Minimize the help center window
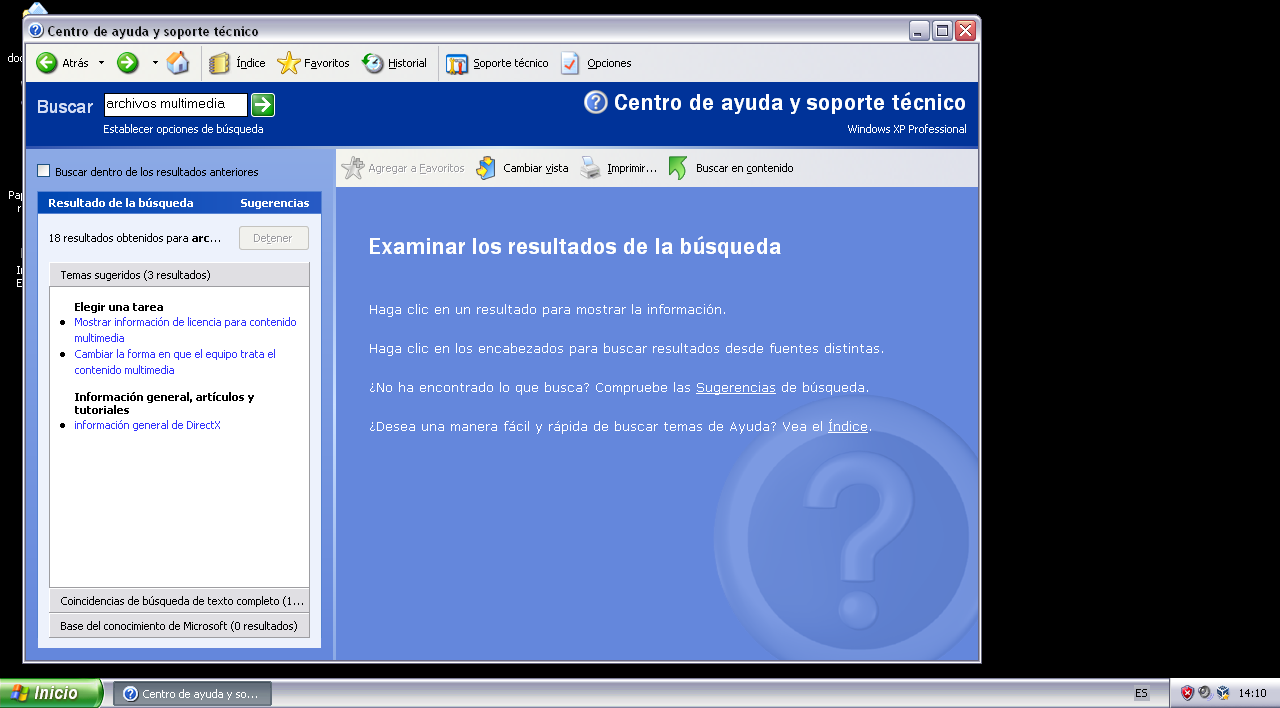The width and height of the screenshot is (1280, 708). coord(919,31)
